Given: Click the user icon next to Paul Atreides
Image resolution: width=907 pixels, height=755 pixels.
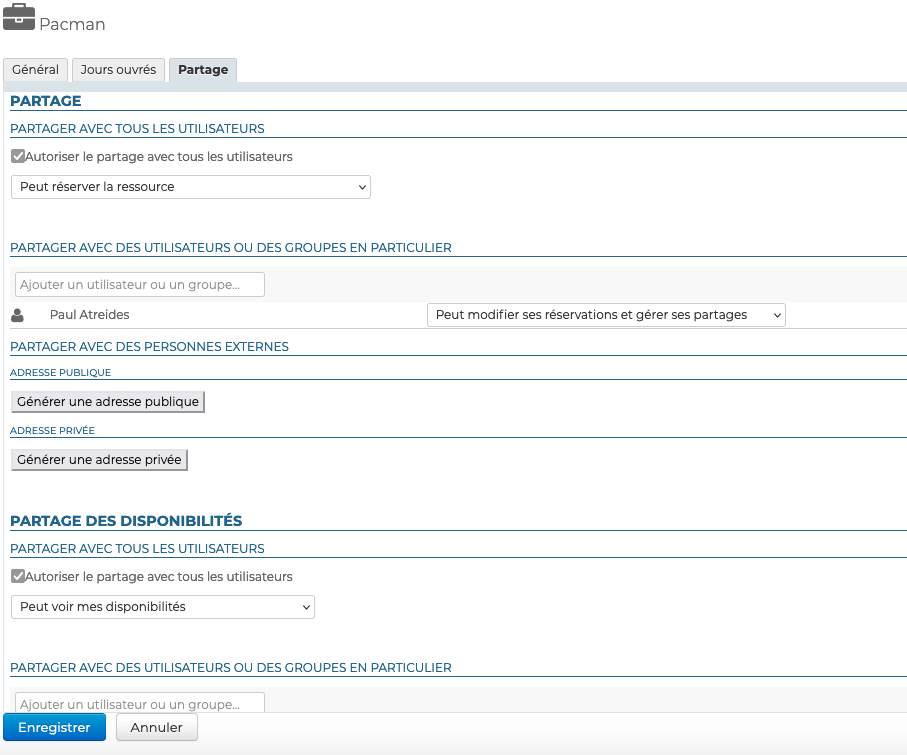Looking at the screenshot, I should tap(18, 315).
